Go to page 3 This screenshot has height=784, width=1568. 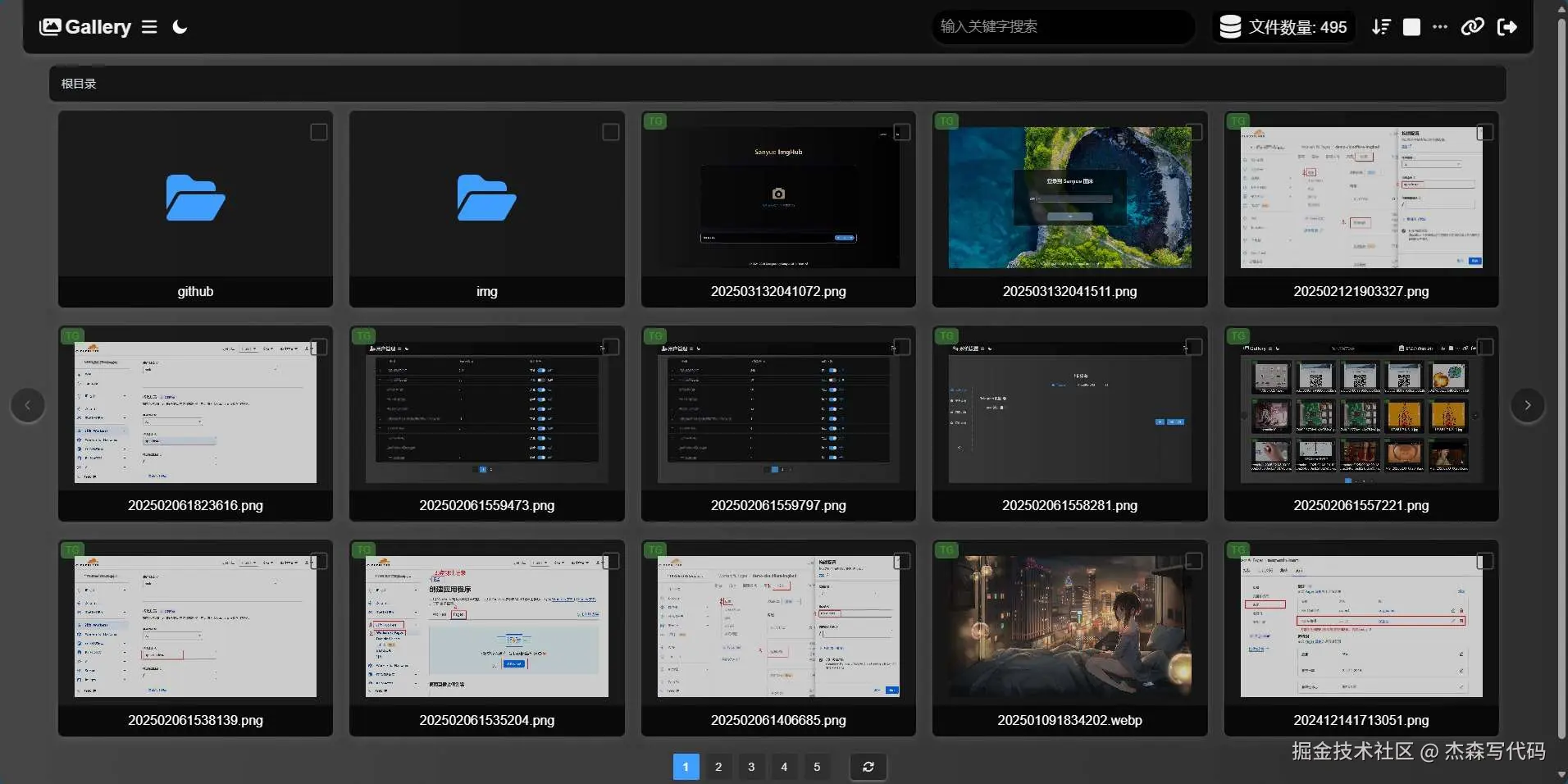[x=751, y=767]
